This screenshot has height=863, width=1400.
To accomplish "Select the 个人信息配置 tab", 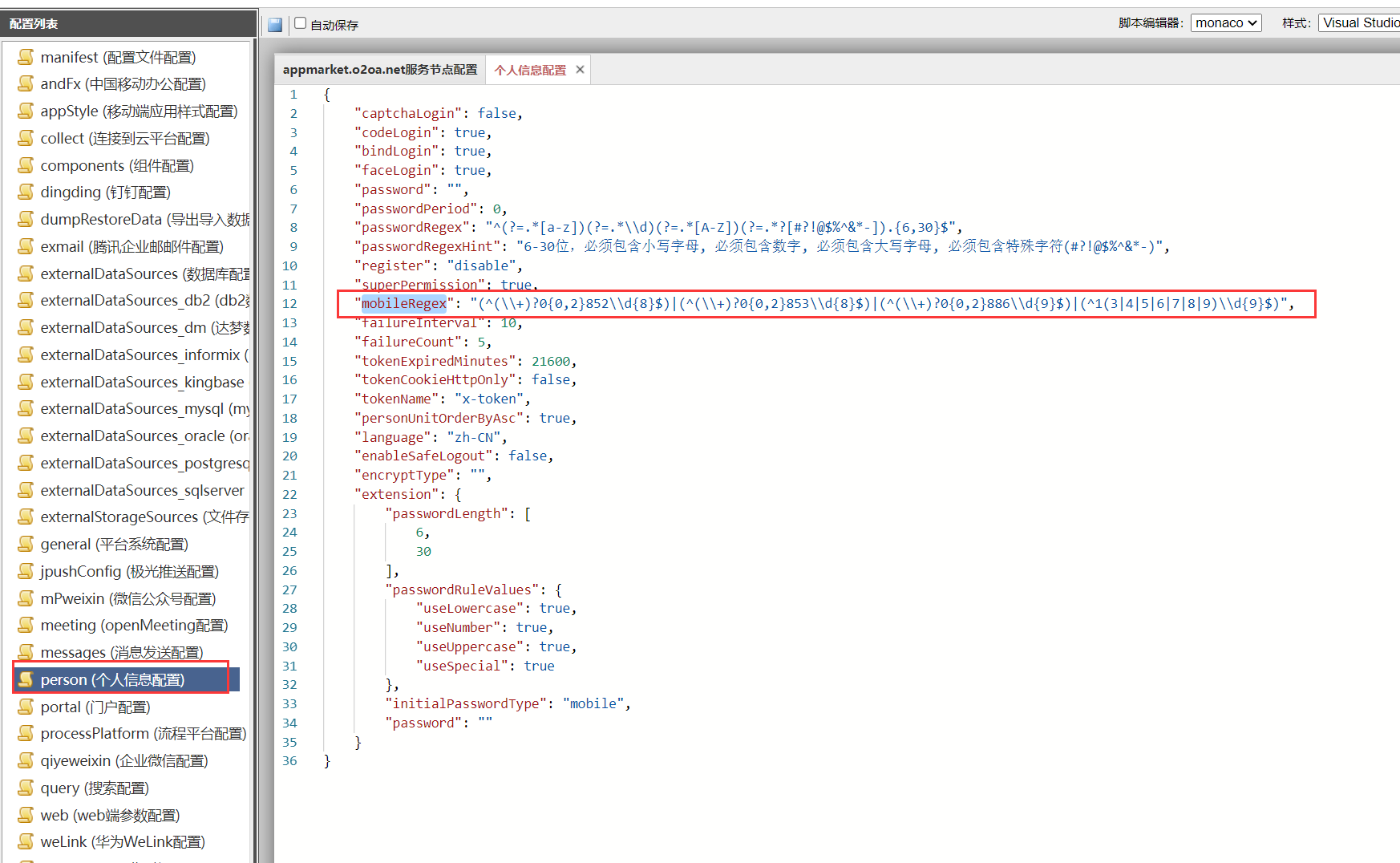I will coord(530,71).
